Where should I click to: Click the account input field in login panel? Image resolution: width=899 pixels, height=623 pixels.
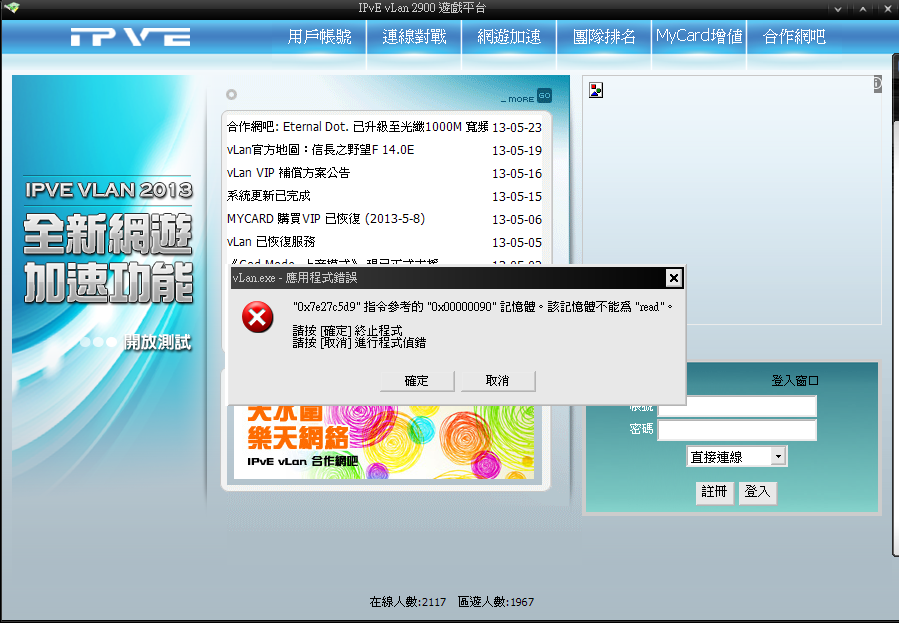737,406
